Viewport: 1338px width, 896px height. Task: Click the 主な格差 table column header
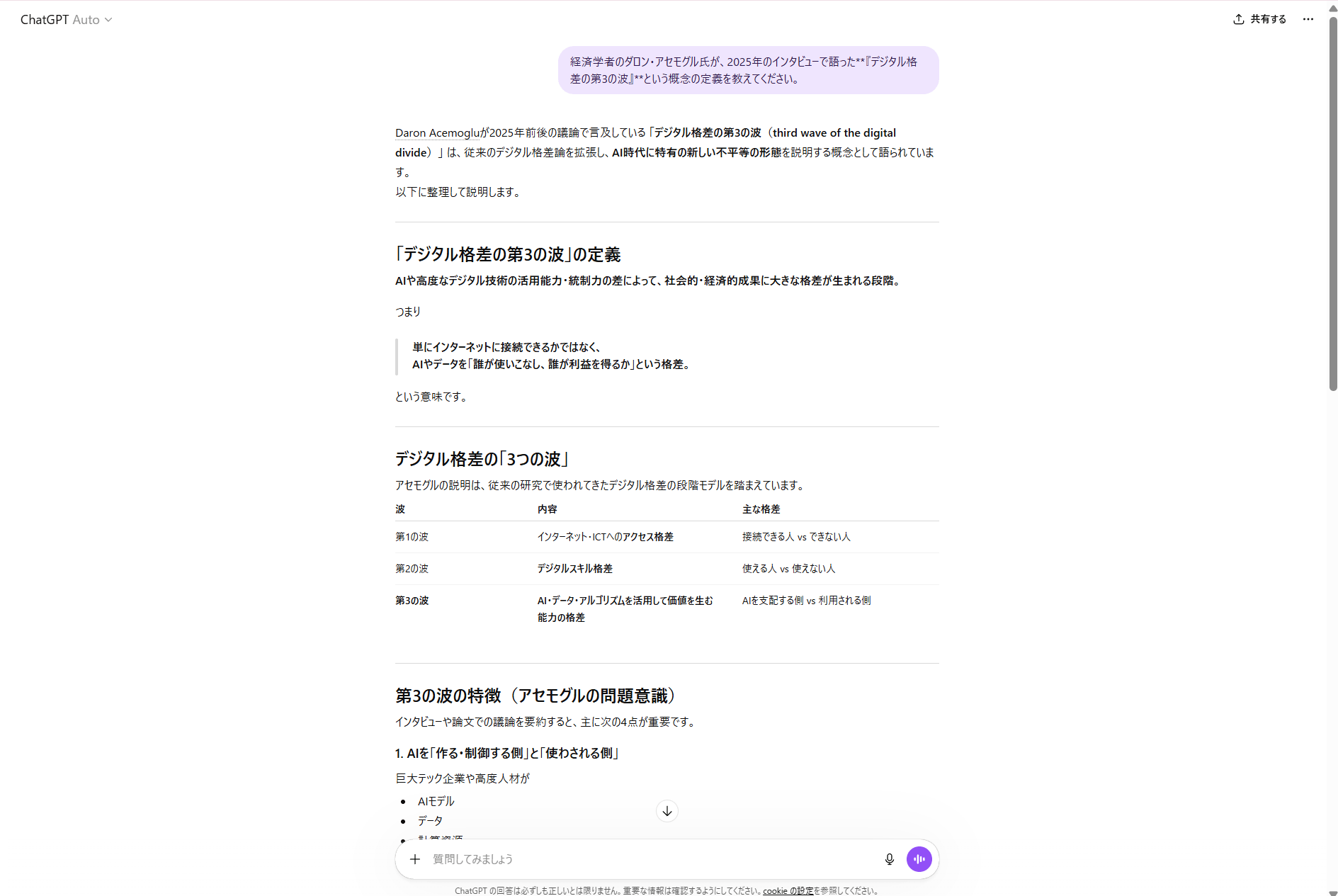pos(761,509)
